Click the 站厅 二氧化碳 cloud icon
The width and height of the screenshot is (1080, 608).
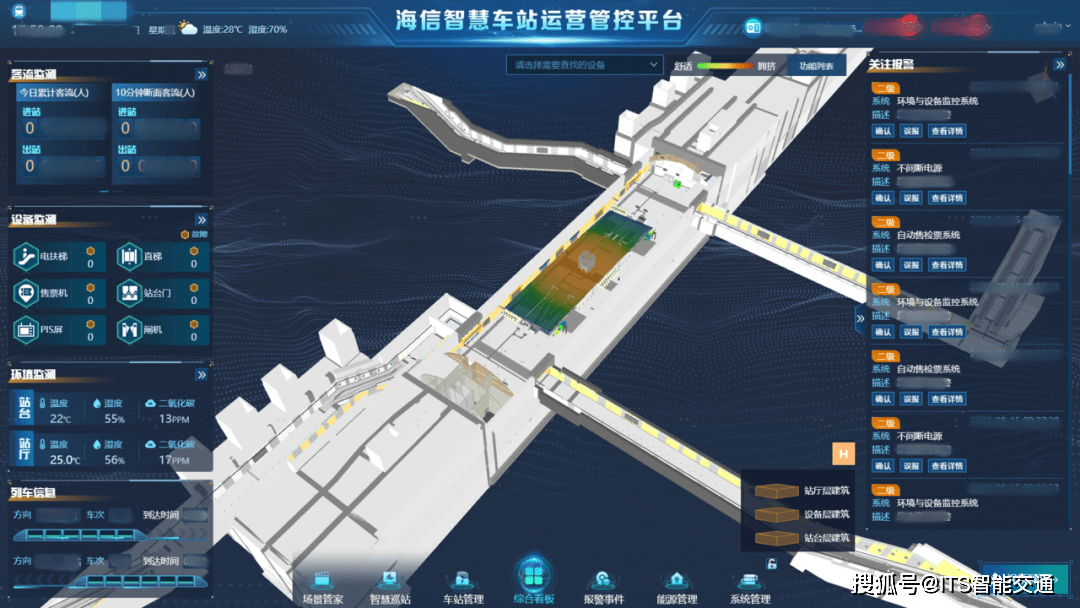150,444
